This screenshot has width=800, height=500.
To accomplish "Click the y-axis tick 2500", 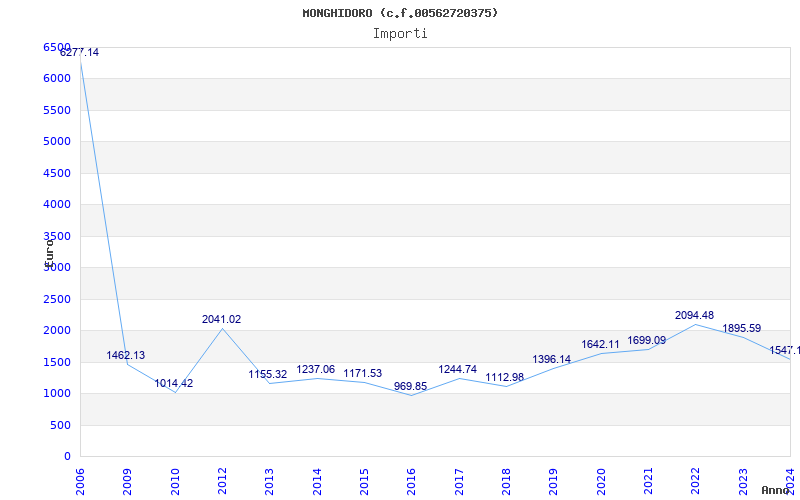I will coord(57,299).
